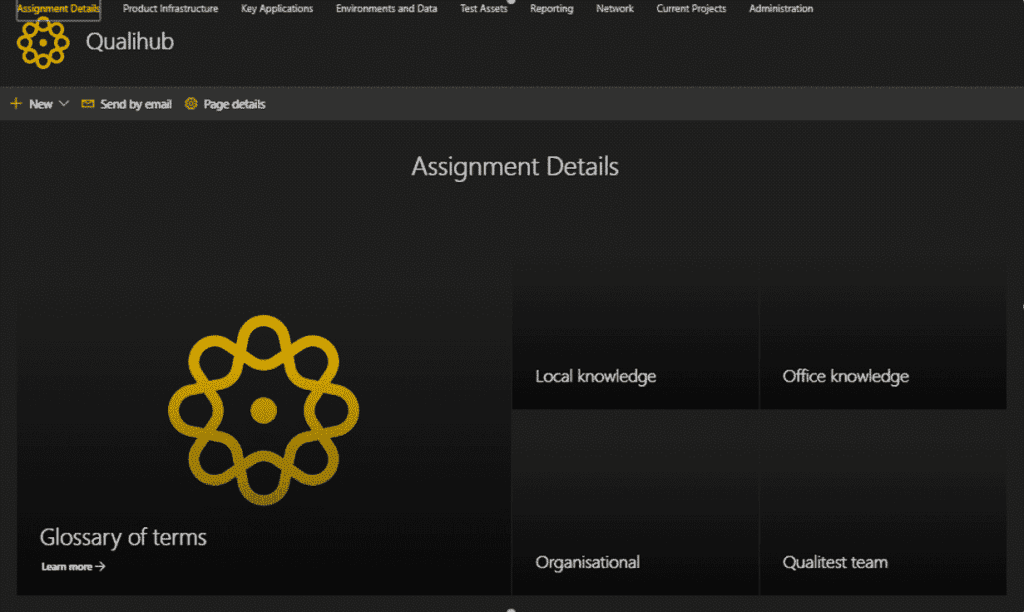This screenshot has height=612, width=1024.
Task: Navigate to Test Assets
Action: pyautogui.click(x=483, y=8)
